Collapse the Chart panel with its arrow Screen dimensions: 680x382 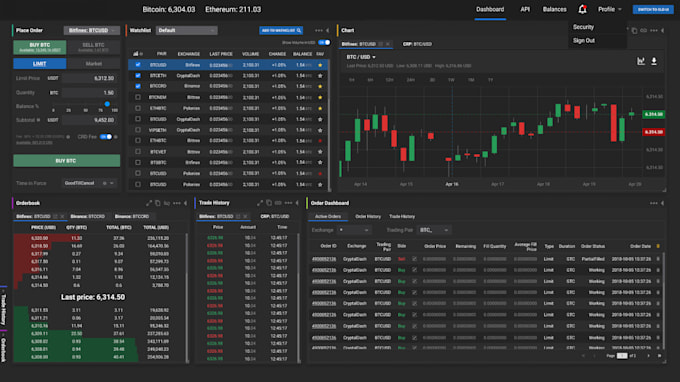coord(663,30)
